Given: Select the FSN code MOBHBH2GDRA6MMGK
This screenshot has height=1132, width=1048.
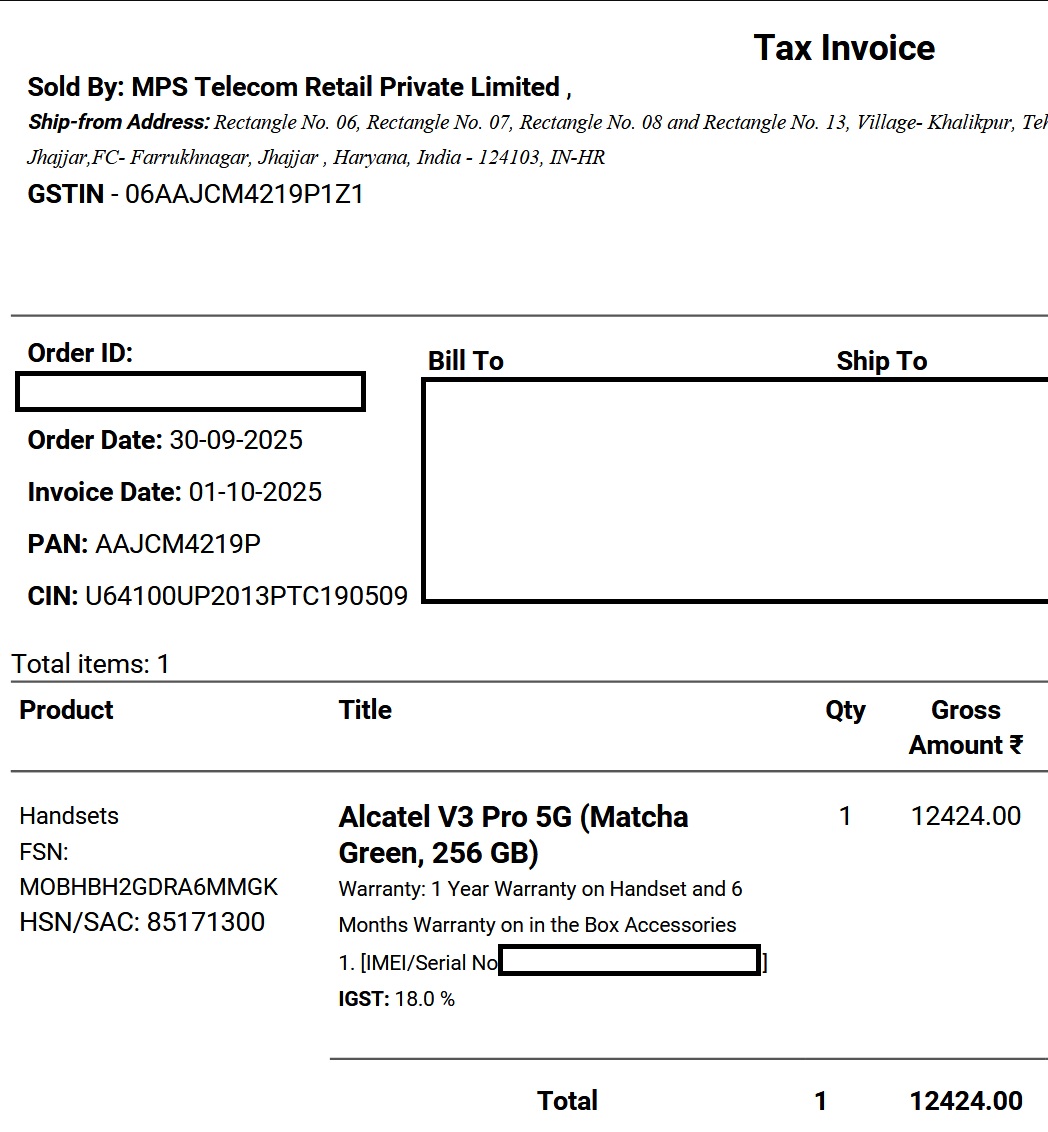Looking at the screenshot, I should coord(149,888).
